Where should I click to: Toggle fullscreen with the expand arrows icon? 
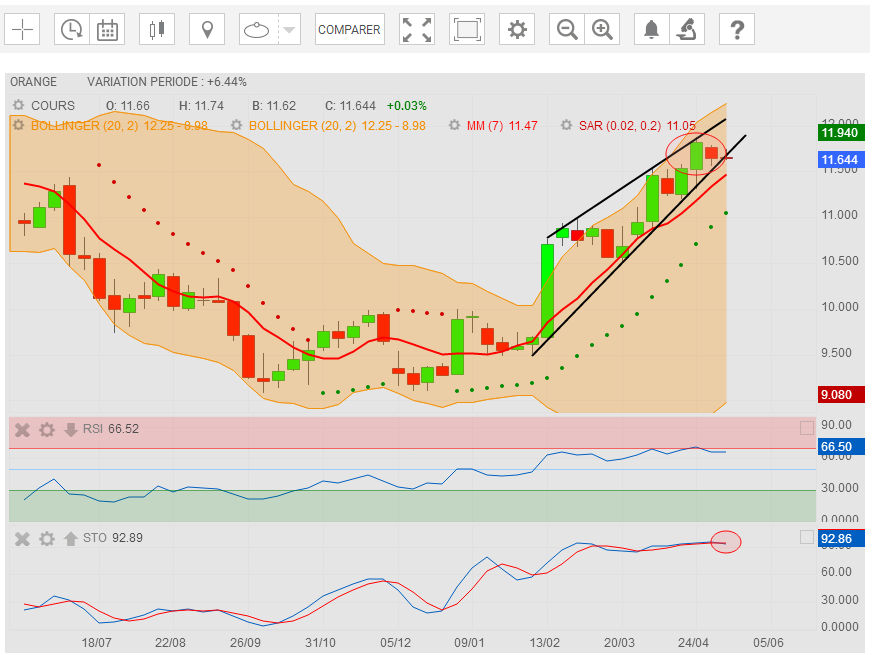pos(417,29)
